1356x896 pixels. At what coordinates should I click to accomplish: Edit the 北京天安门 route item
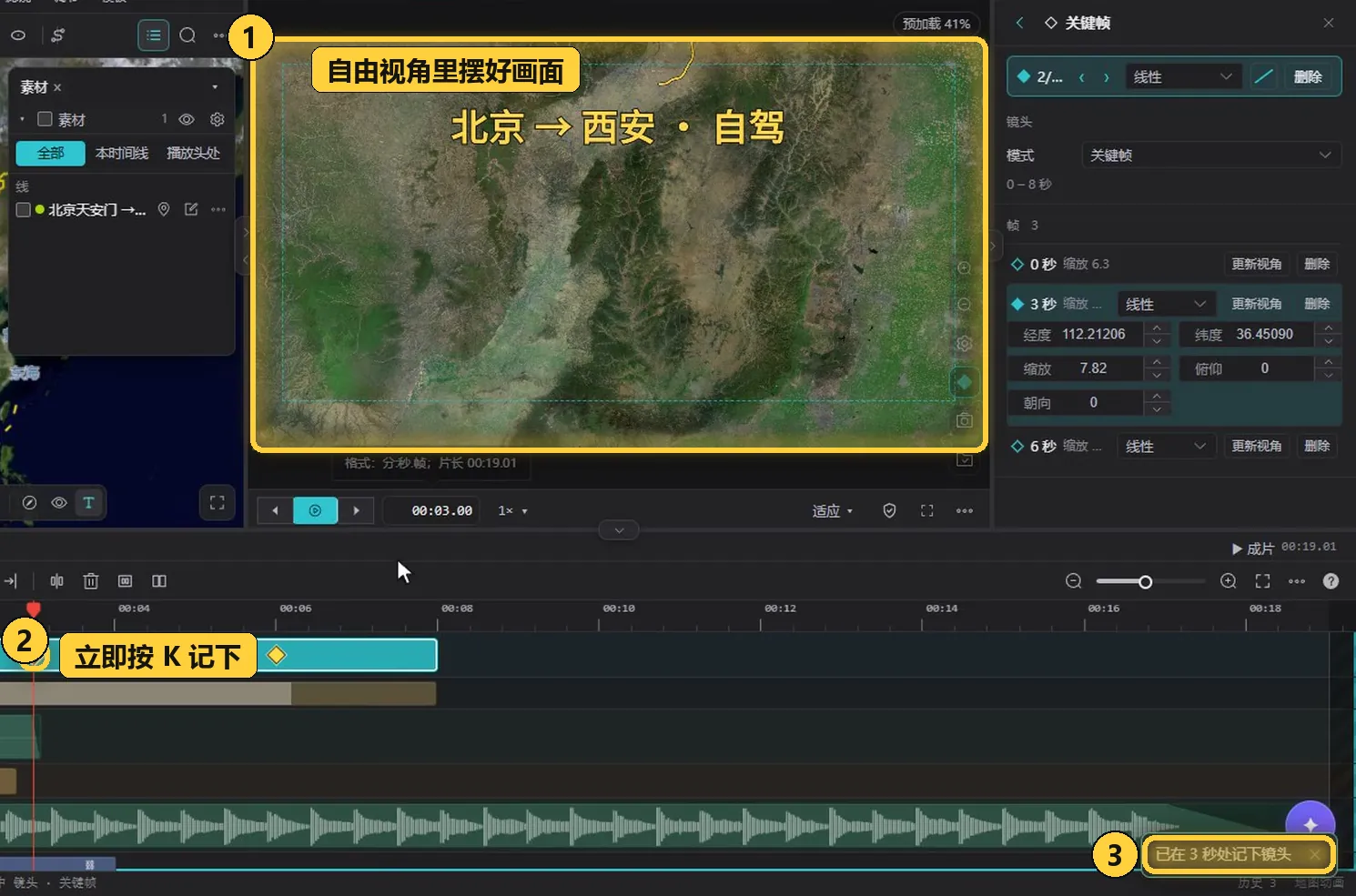click(x=191, y=209)
